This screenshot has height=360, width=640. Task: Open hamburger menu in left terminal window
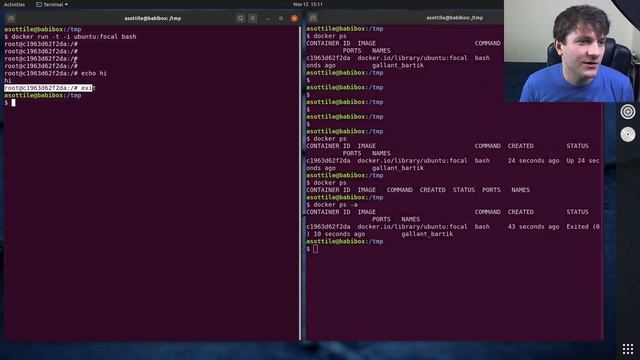click(x=253, y=18)
